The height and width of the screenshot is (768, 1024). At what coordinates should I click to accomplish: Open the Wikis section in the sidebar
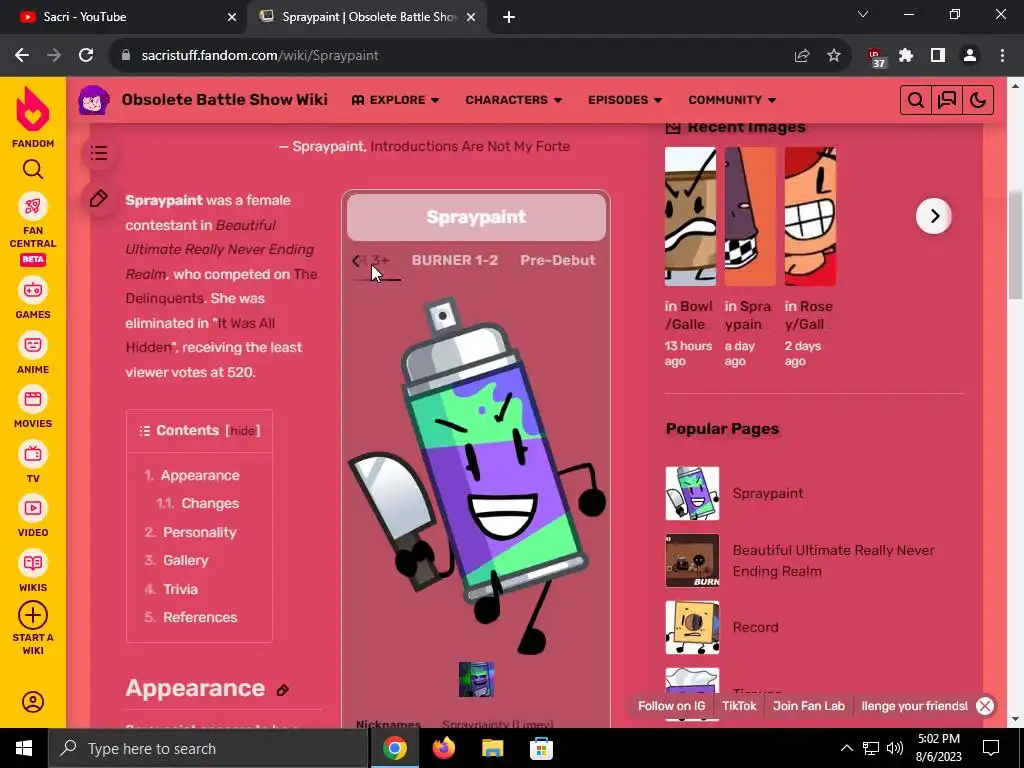(x=33, y=571)
